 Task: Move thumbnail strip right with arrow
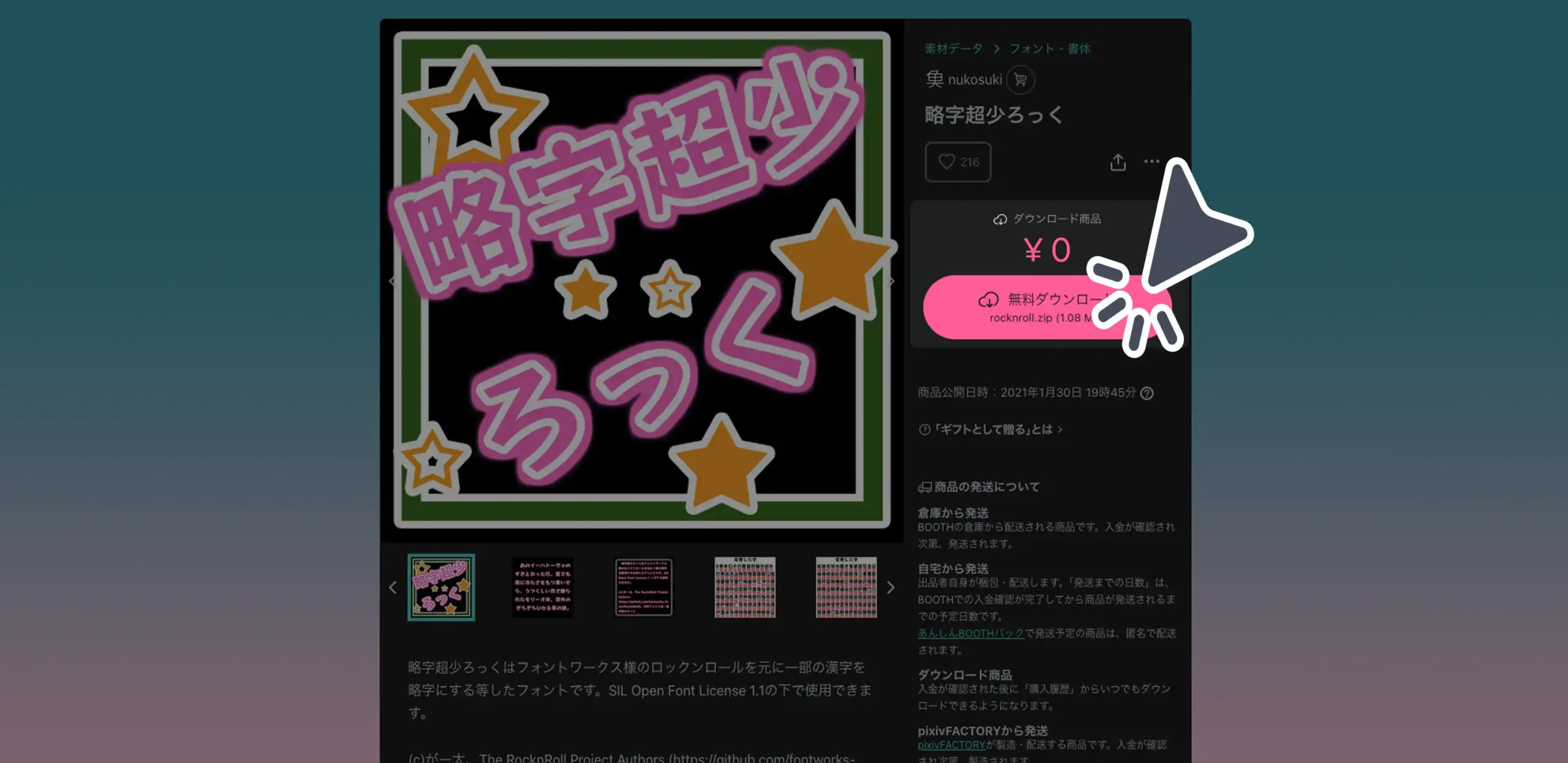coord(891,587)
